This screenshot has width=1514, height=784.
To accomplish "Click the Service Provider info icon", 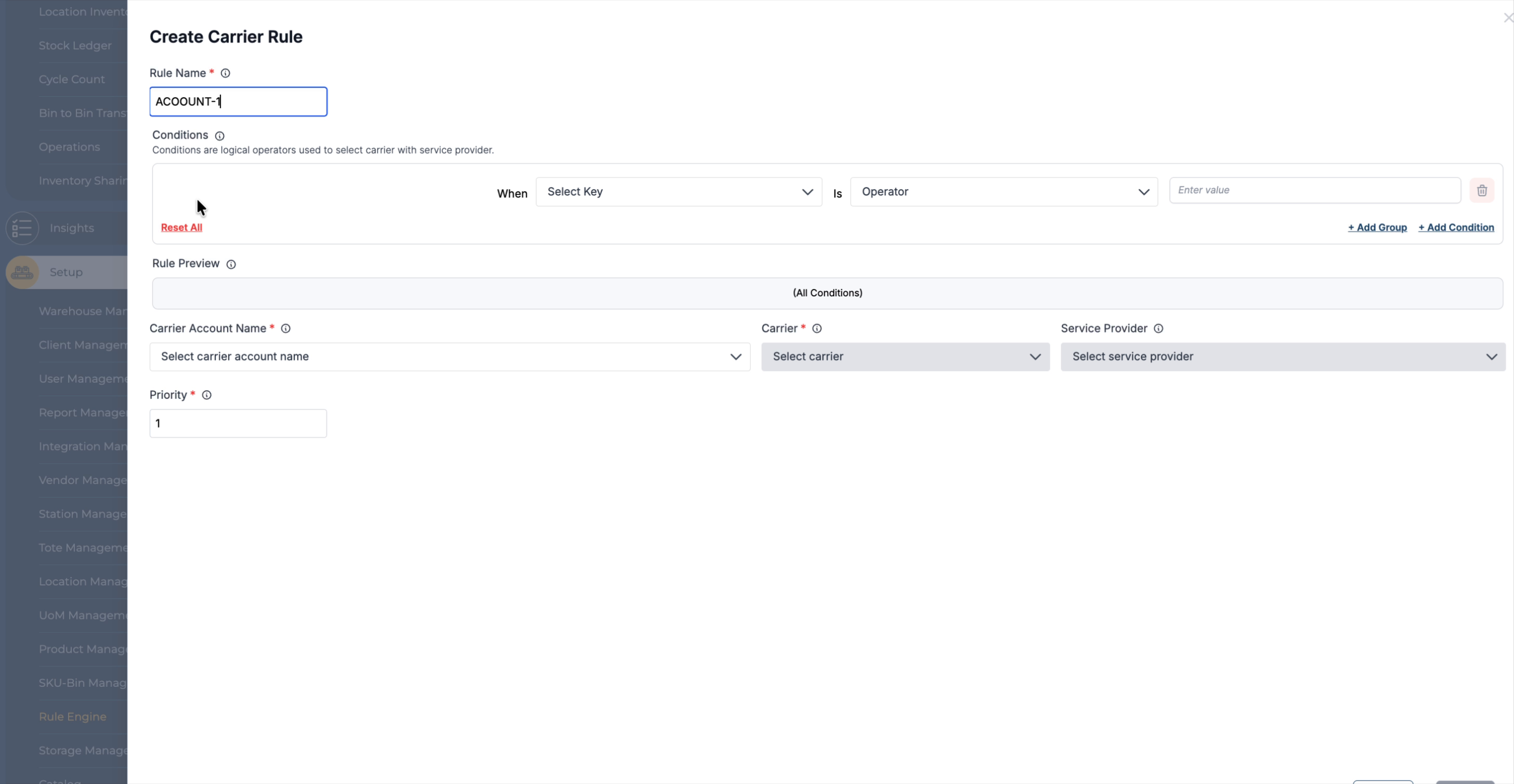I will pos(1158,329).
